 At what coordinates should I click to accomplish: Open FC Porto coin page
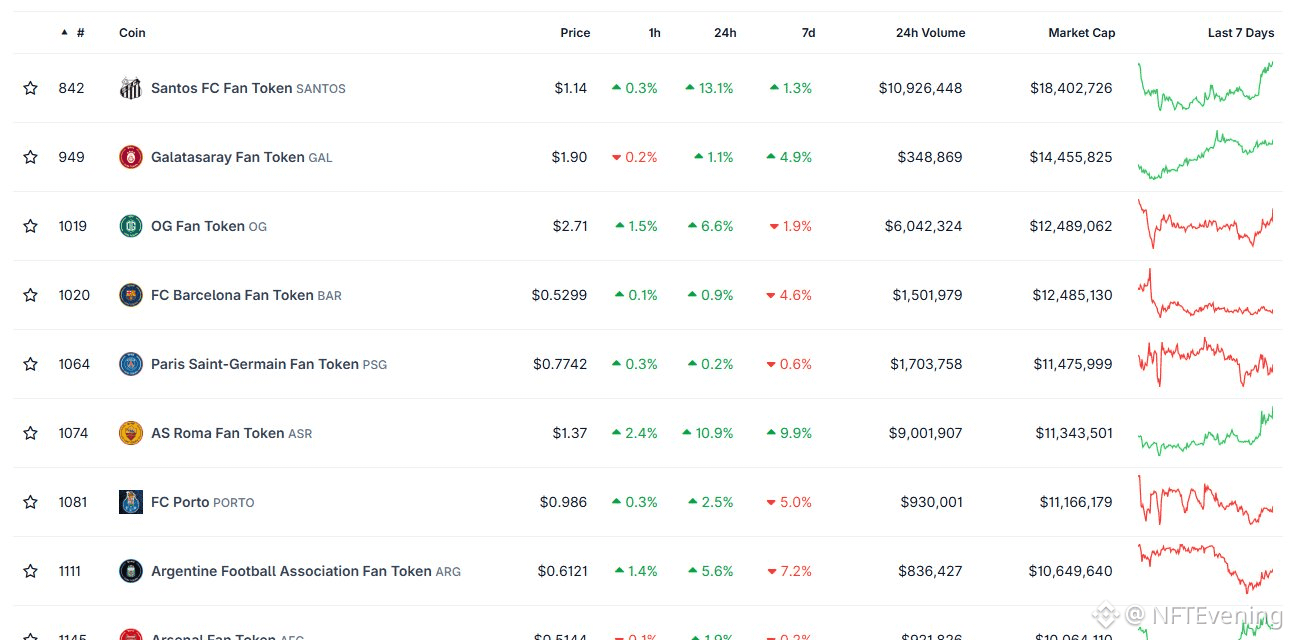click(x=202, y=502)
